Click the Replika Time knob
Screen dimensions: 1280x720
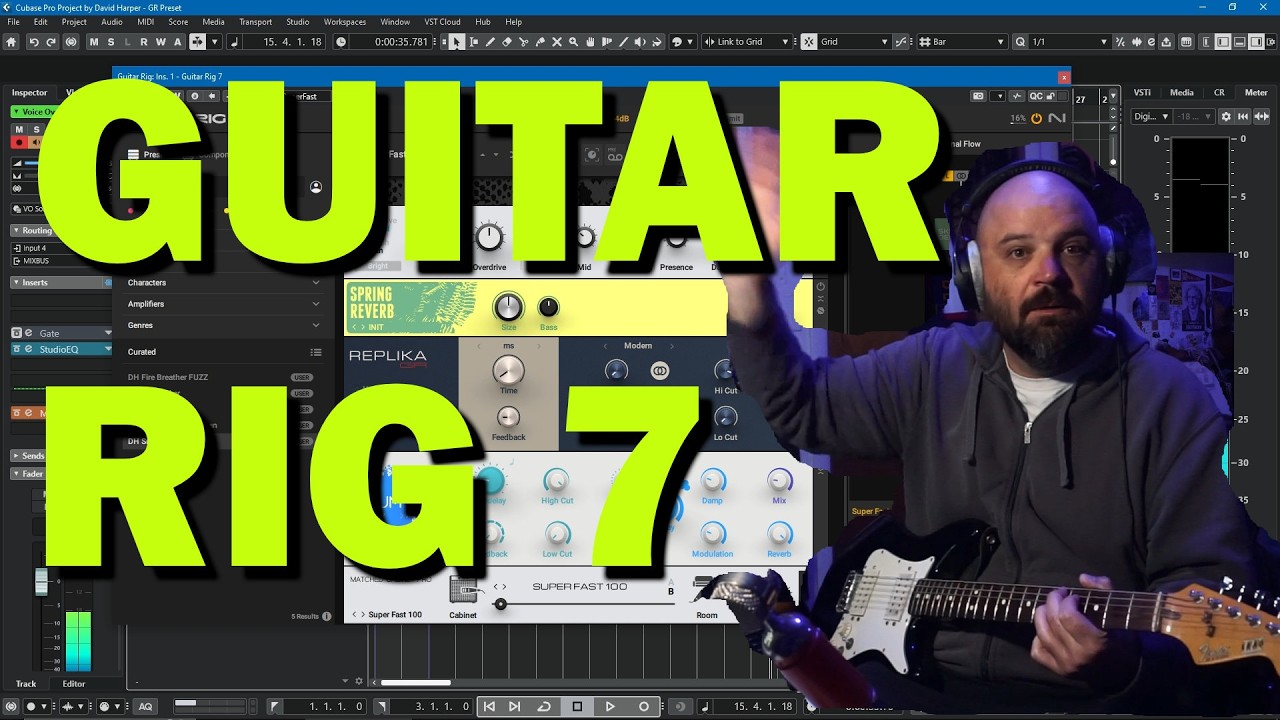(508, 371)
